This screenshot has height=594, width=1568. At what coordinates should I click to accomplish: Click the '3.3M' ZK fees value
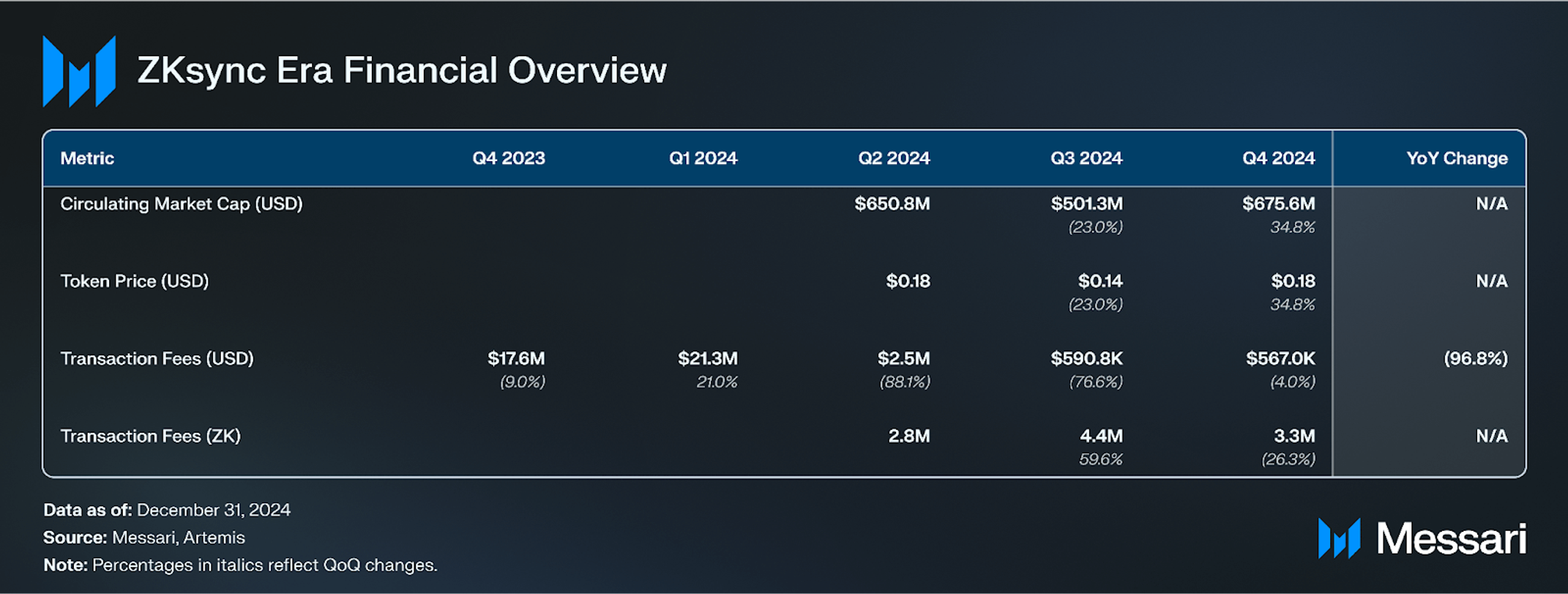coord(1294,437)
